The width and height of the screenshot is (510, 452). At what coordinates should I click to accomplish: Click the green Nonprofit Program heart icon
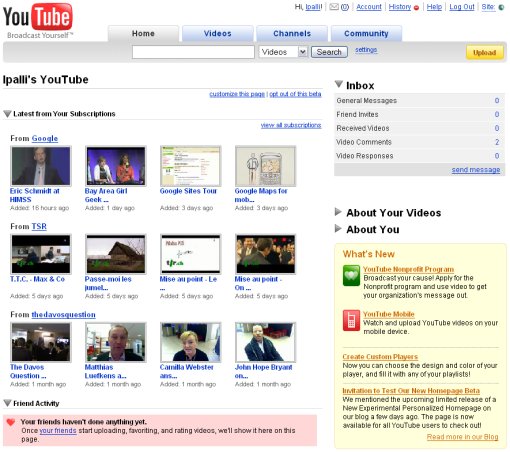click(x=351, y=275)
